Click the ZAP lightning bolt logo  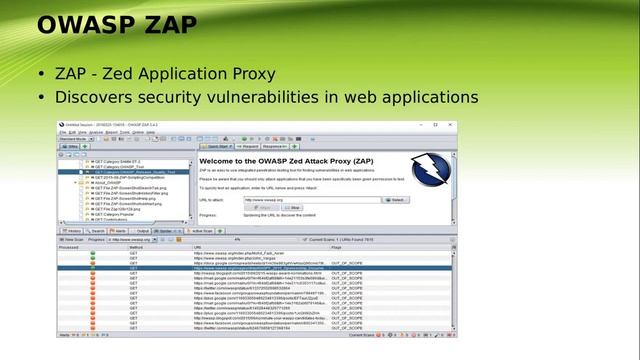(x=431, y=170)
